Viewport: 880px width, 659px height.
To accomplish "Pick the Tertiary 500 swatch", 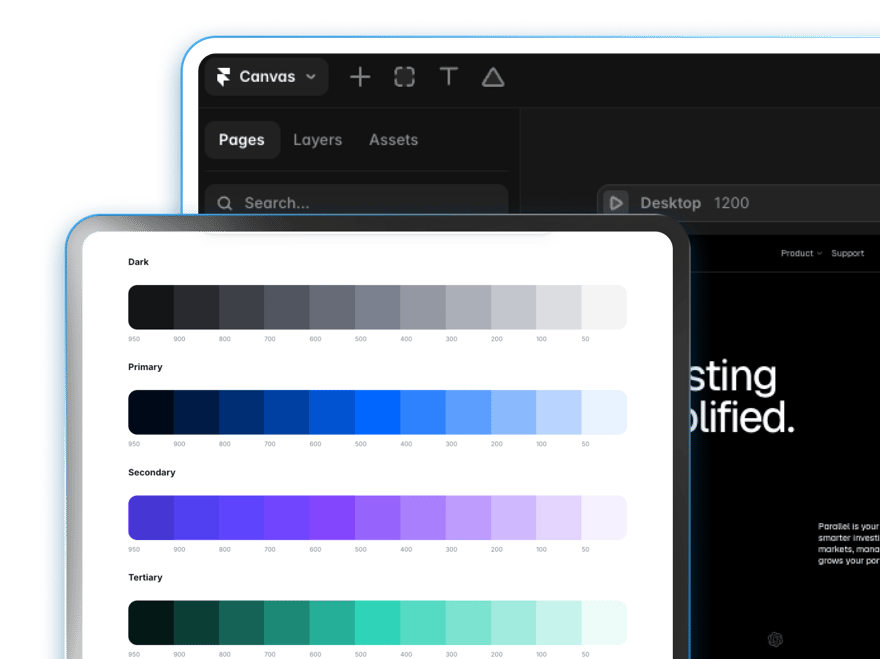I will tap(378, 623).
